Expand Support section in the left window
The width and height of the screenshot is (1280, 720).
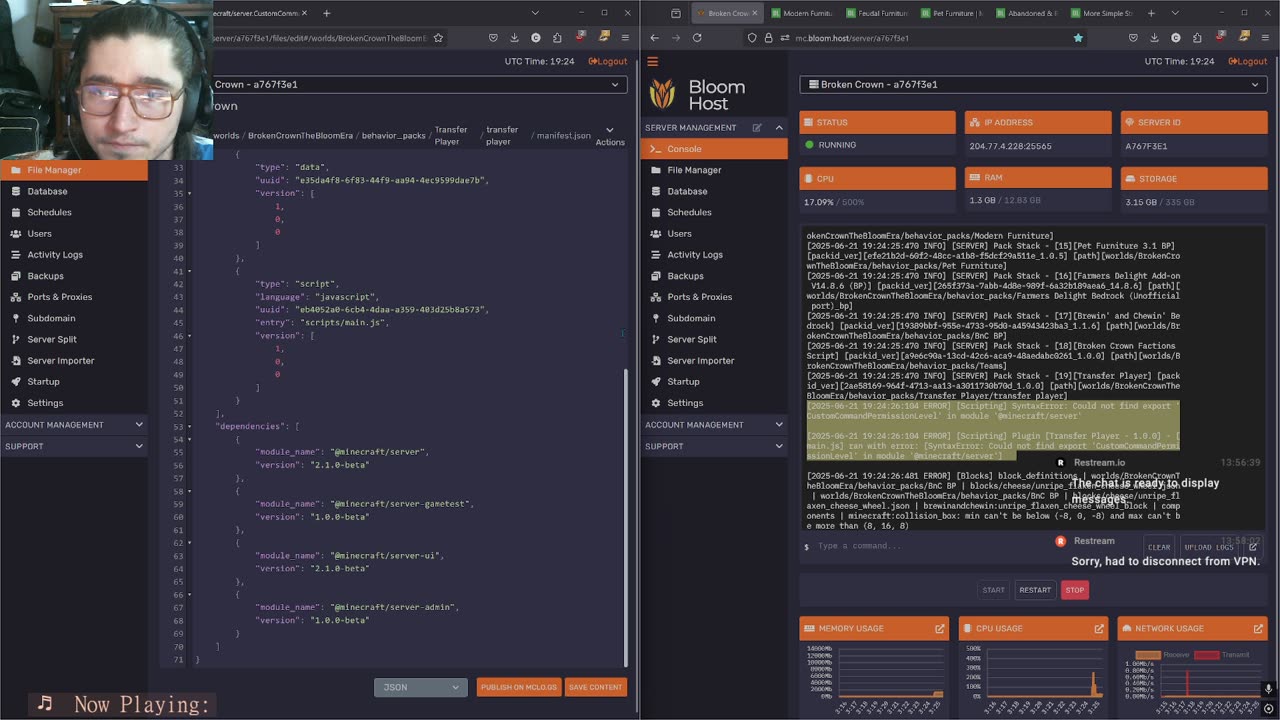pos(74,446)
